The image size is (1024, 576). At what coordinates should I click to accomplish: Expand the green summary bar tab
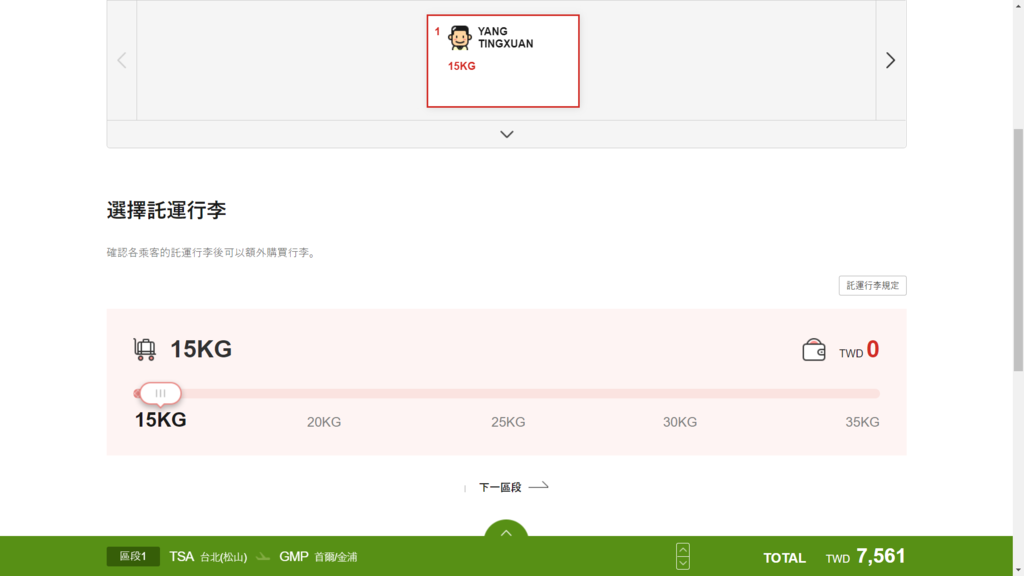point(506,531)
